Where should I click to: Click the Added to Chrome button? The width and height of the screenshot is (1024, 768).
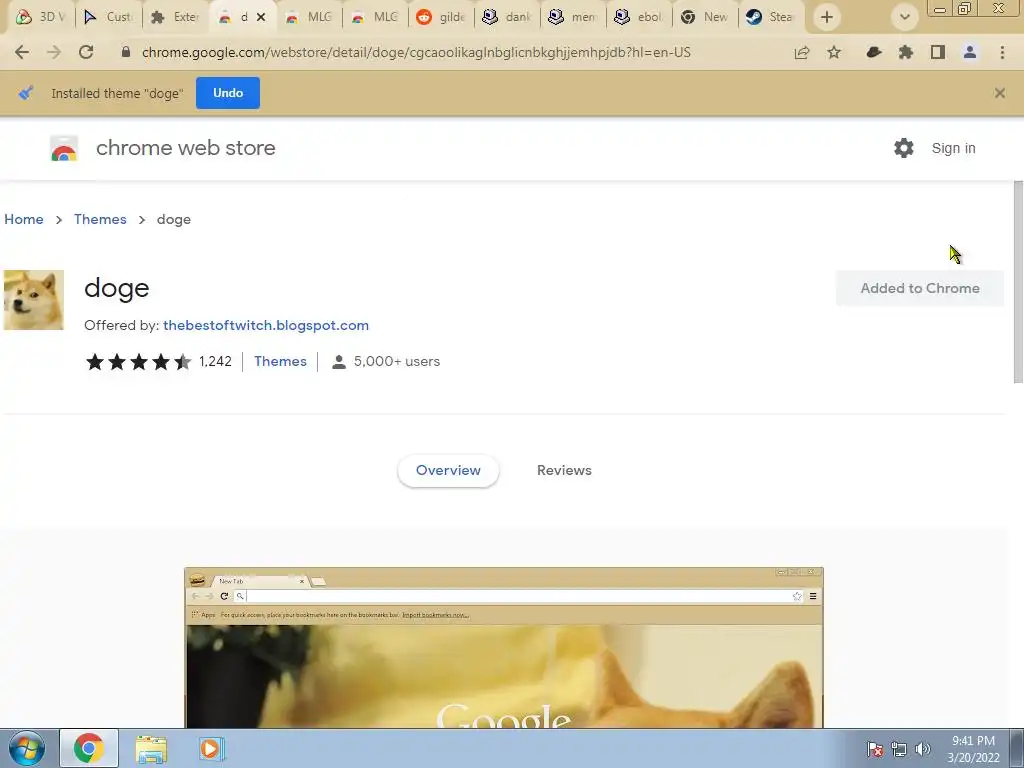pyautogui.click(x=920, y=288)
